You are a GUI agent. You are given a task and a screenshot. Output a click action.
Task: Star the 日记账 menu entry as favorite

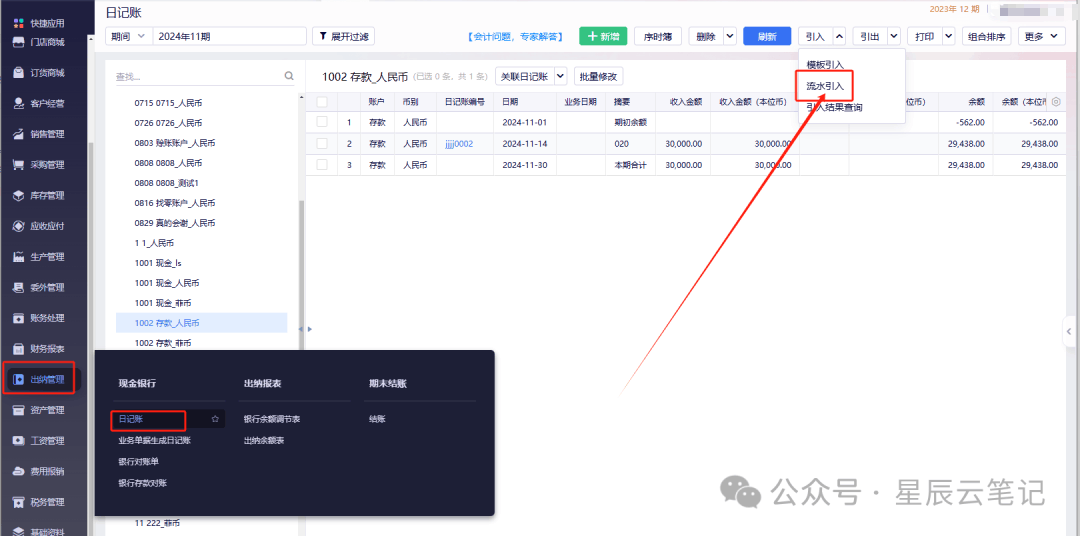[x=215, y=419]
